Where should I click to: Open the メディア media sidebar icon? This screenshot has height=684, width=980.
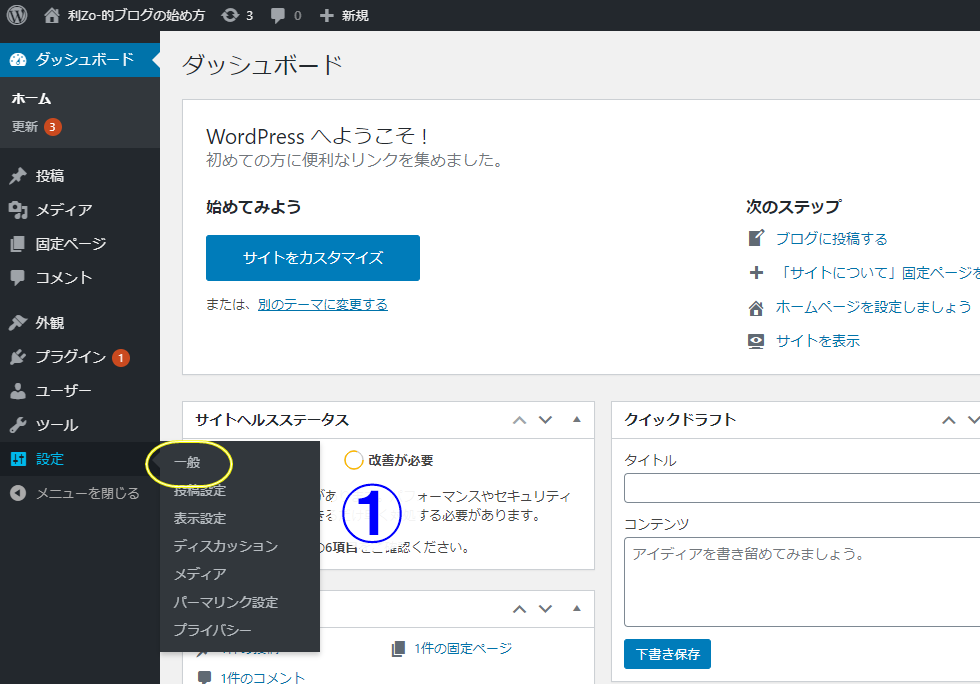[18, 210]
